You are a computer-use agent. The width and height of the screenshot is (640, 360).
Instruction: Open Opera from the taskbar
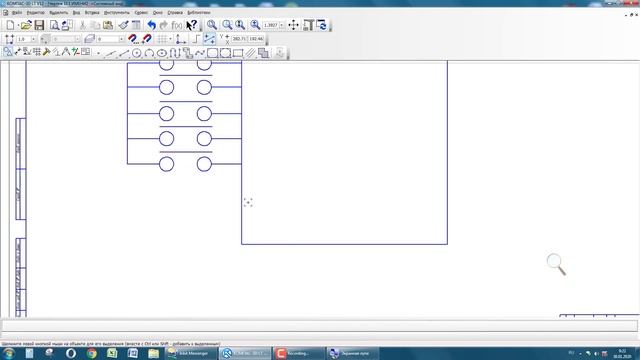click(71, 353)
